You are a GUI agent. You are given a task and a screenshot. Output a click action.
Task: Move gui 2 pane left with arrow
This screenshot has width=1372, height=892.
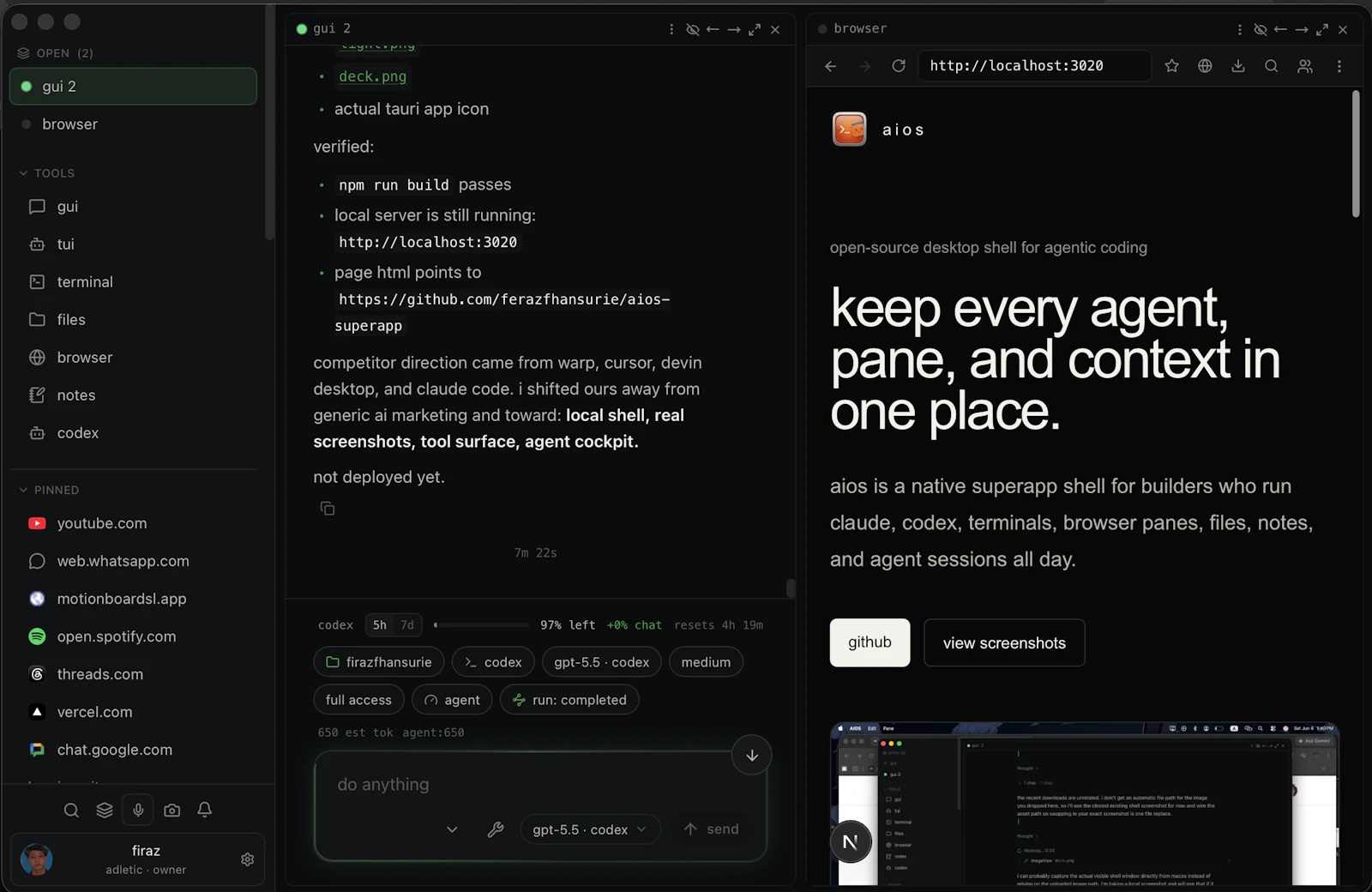pyautogui.click(x=713, y=29)
